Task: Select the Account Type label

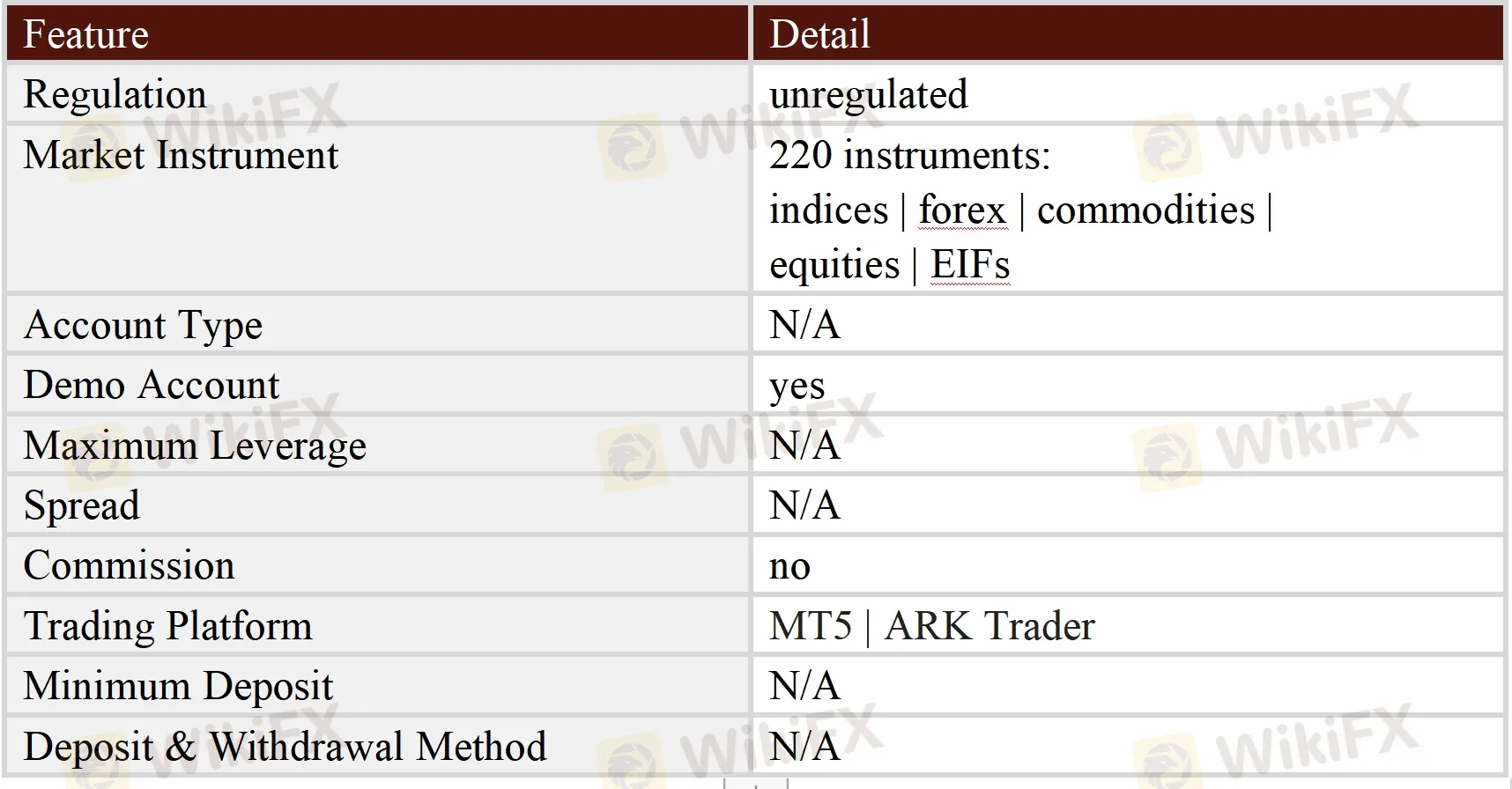Action: (143, 325)
